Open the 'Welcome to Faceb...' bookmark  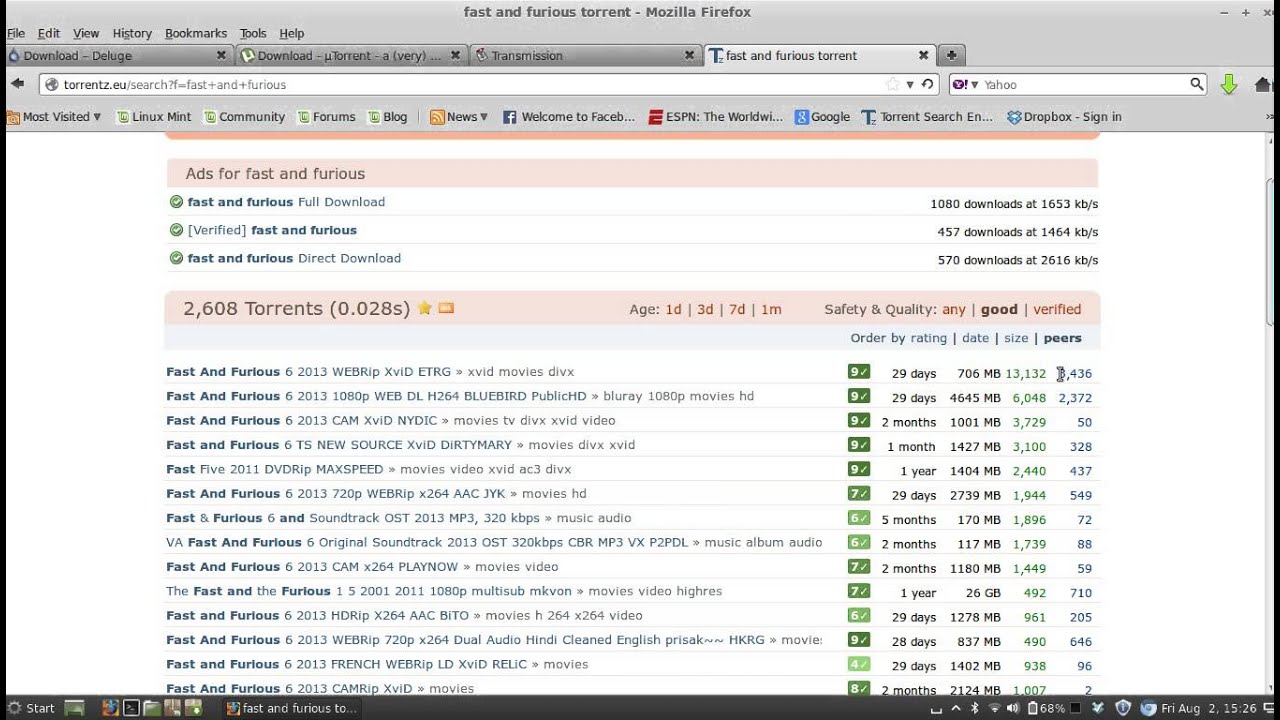(x=569, y=117)
